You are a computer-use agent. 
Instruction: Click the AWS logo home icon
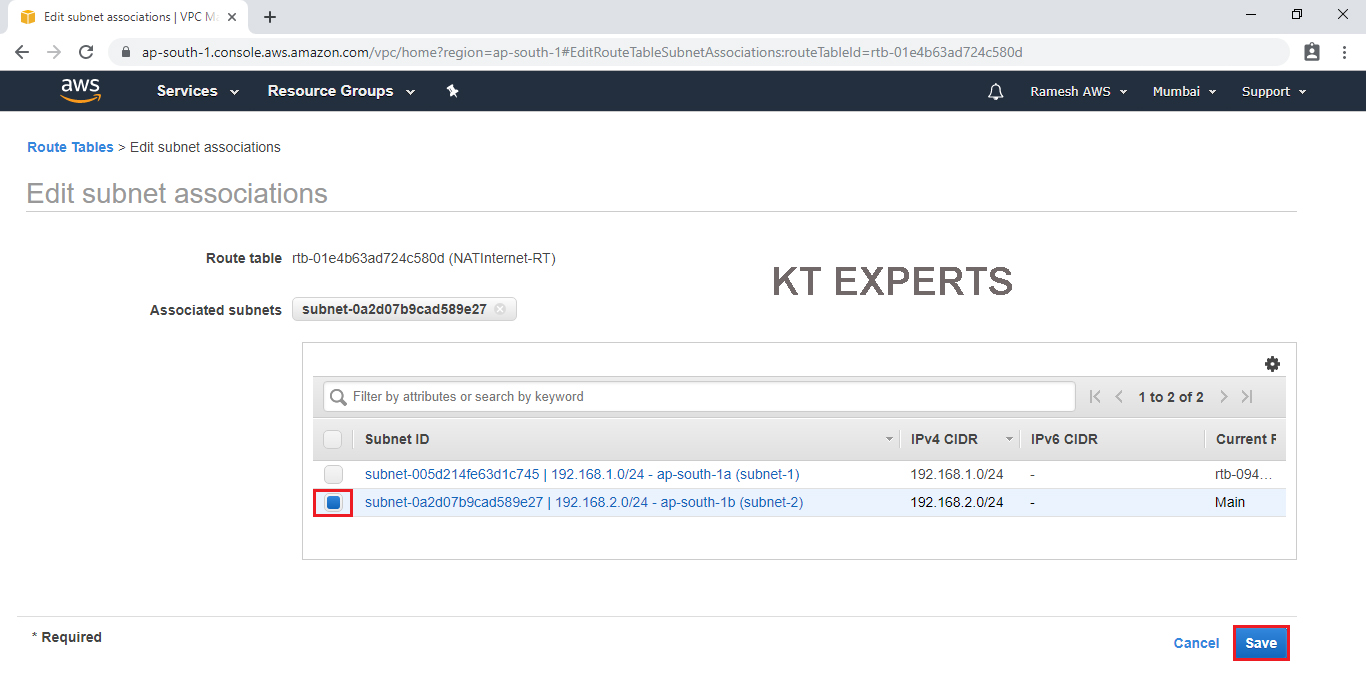click(x=80, y=91)
